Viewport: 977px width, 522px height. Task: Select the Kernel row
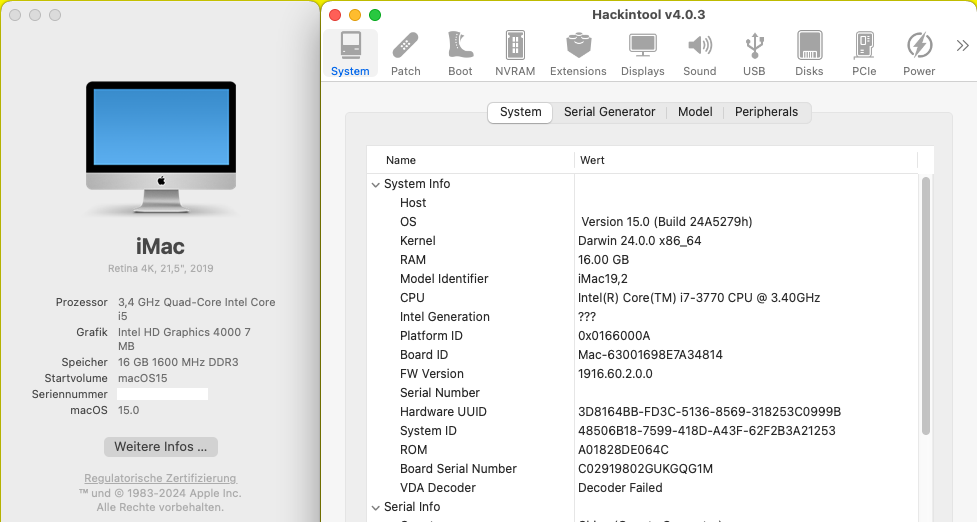click(644, 241)
